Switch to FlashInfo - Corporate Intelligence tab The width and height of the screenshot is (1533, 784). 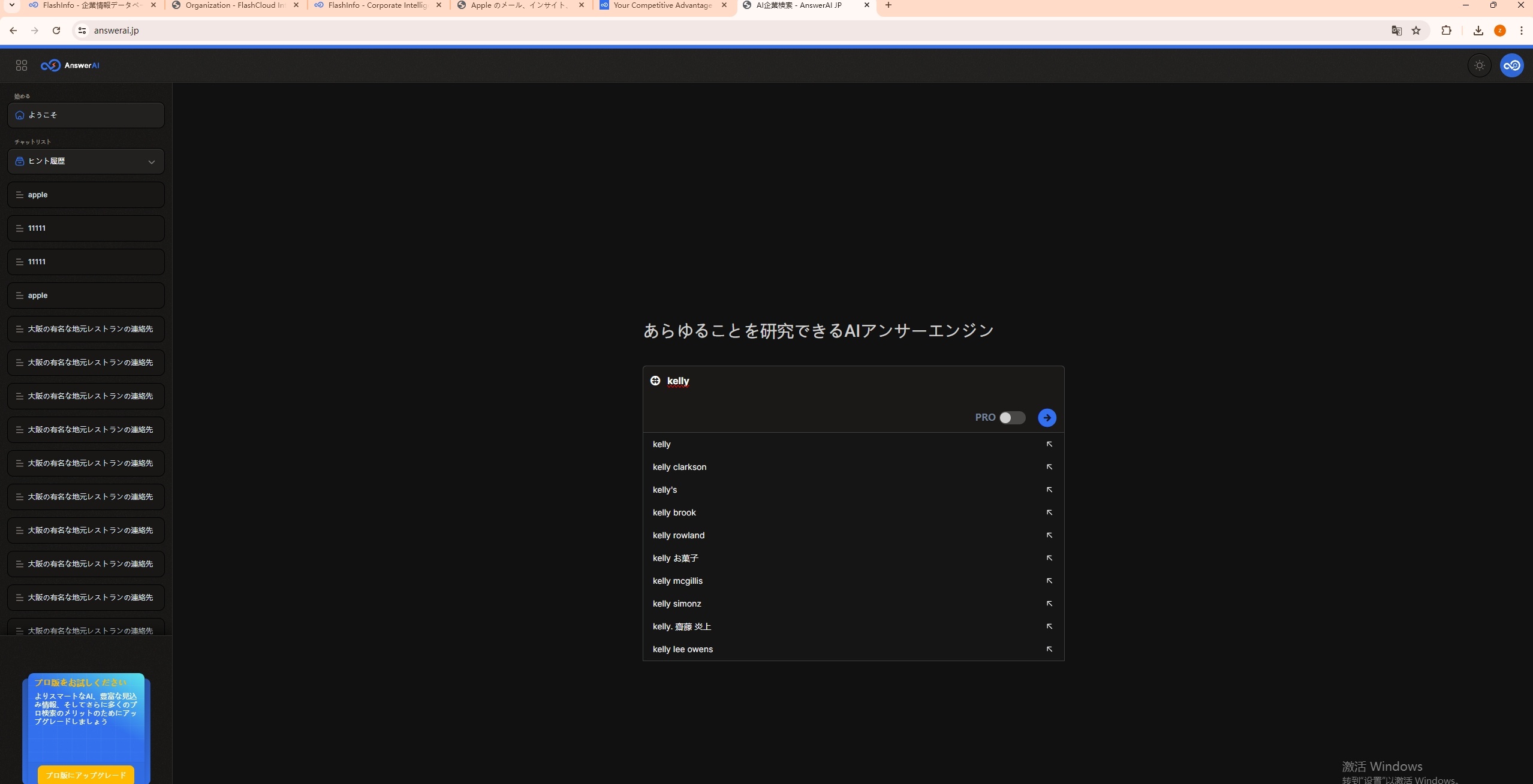pyautogui.click(x=377, y=5)
